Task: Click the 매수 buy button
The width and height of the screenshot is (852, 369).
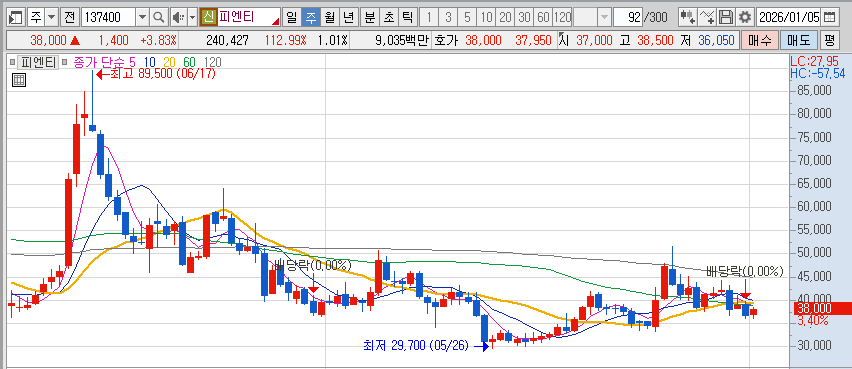Action: (760, 40)
